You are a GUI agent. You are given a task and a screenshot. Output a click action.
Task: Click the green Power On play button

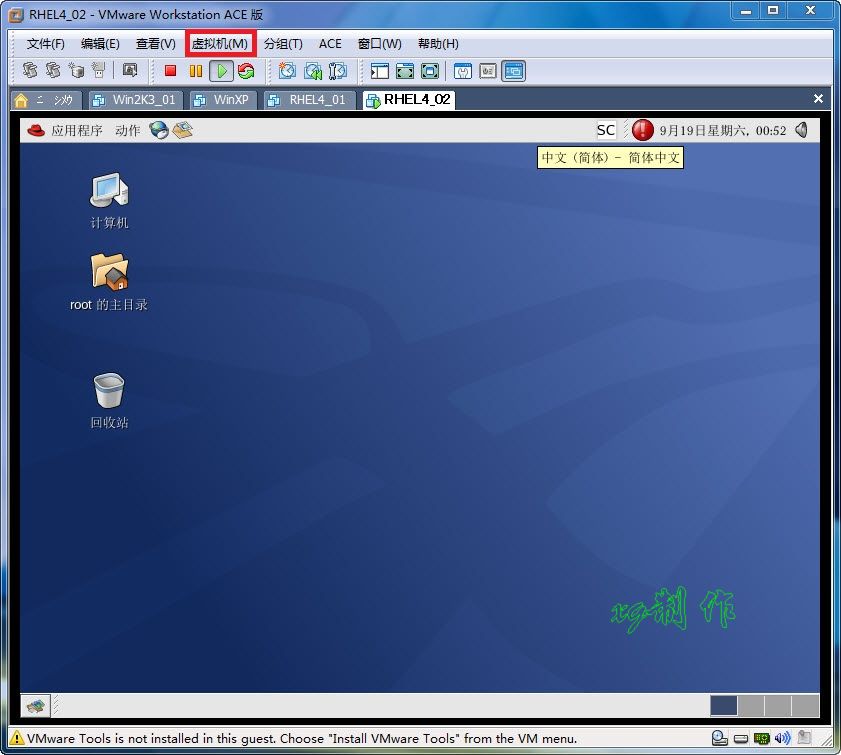(222, 71)
